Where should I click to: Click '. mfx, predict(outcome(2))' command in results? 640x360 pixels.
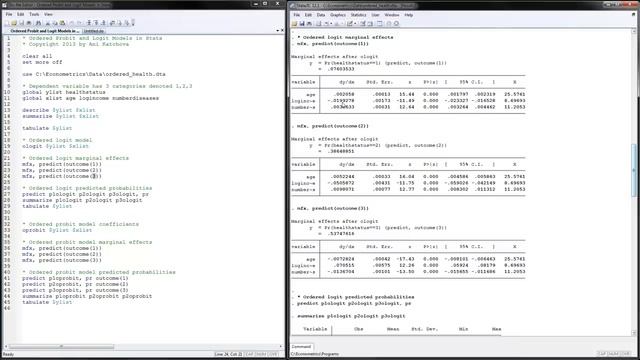point(330,126)
